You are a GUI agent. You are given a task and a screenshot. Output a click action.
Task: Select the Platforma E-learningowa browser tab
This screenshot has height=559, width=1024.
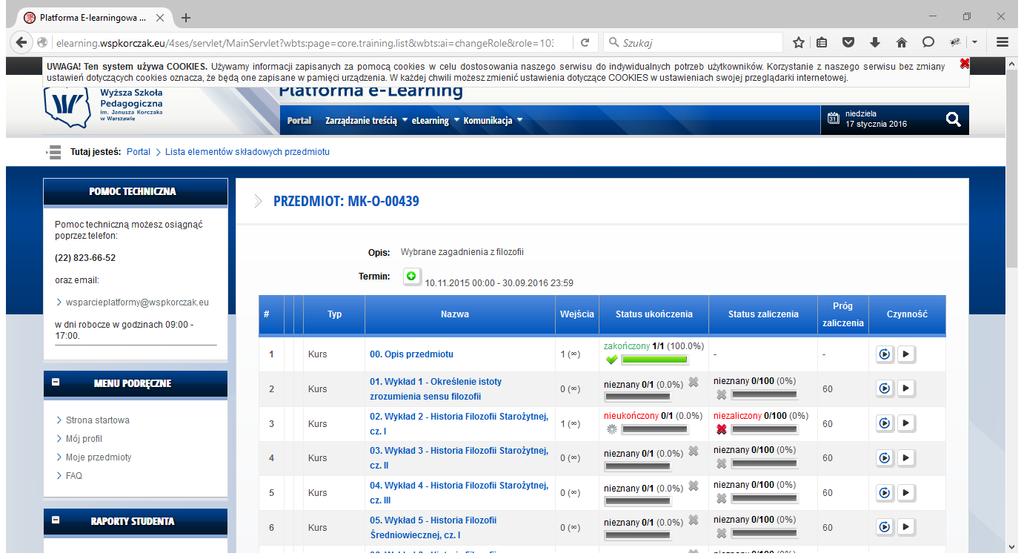93,18
